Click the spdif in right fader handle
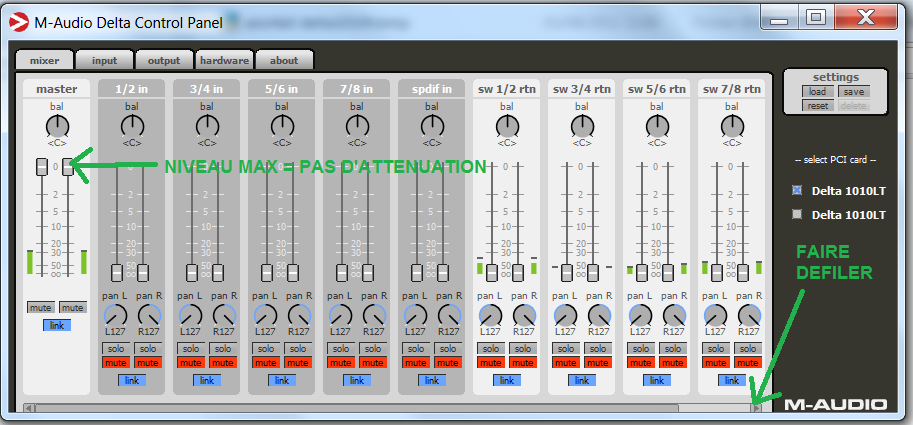Image resolution: width=913 pixels, height=425 pixels. click(443, 272)
